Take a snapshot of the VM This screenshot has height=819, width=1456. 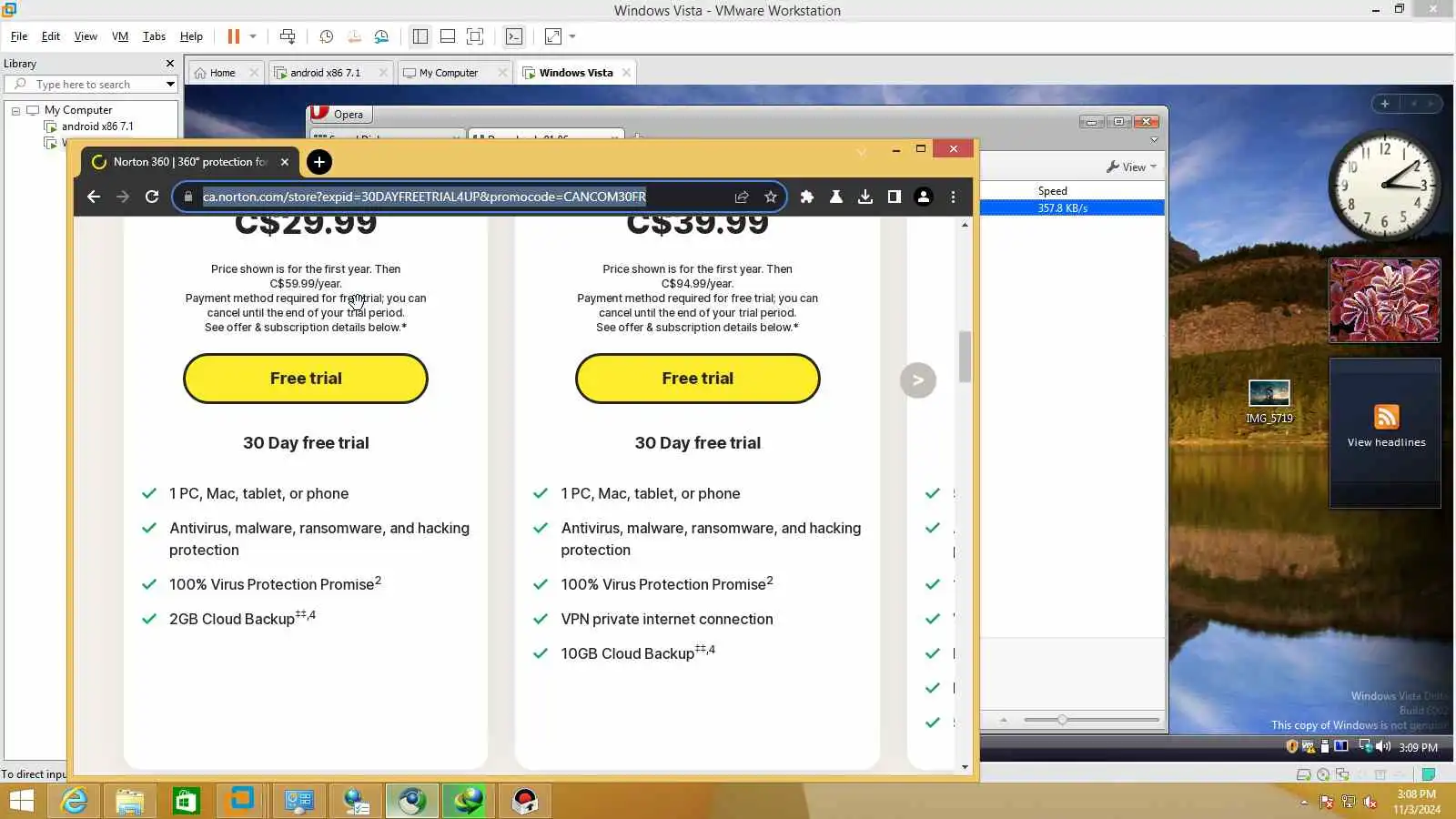(x=326, y=36)
